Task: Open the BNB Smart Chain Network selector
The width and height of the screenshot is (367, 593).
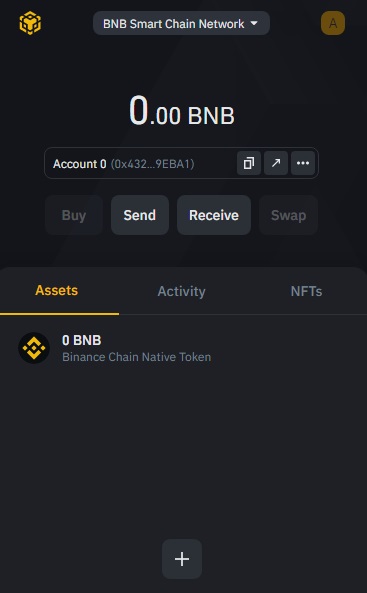Action: 181,23
